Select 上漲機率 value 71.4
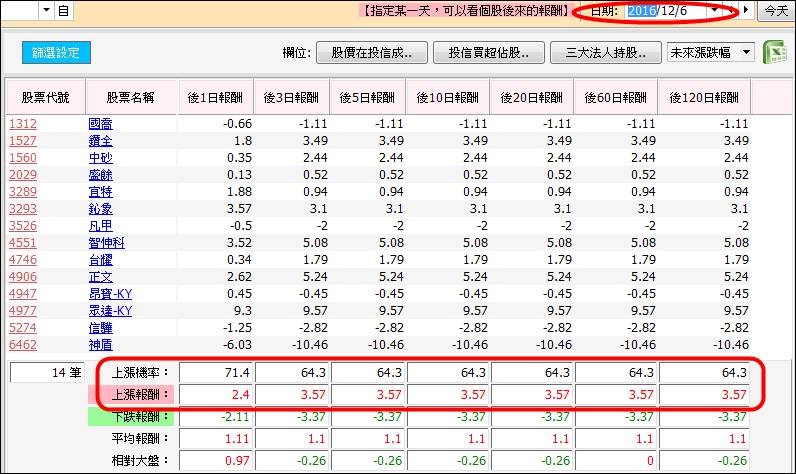This screenshot has height=474, width=796. 216,373
